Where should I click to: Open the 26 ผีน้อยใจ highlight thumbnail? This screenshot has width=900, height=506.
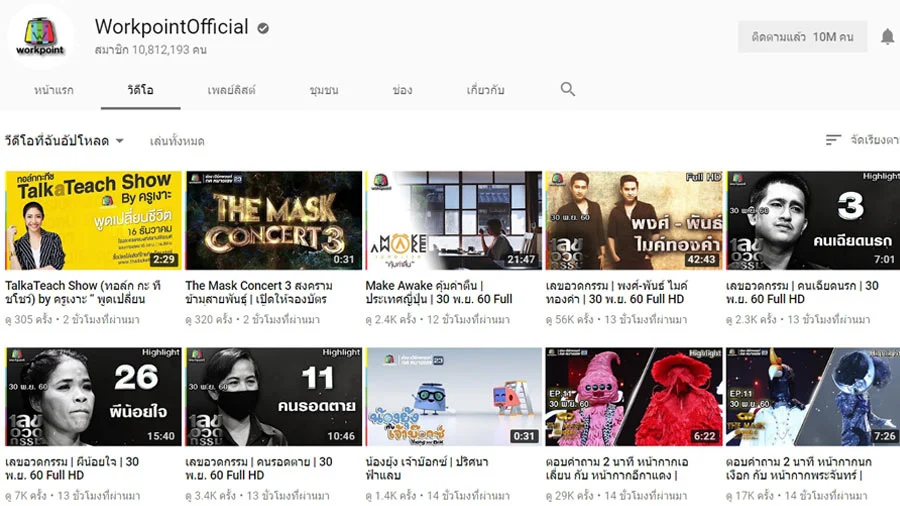pyautogui.click(x=94, y=396)
